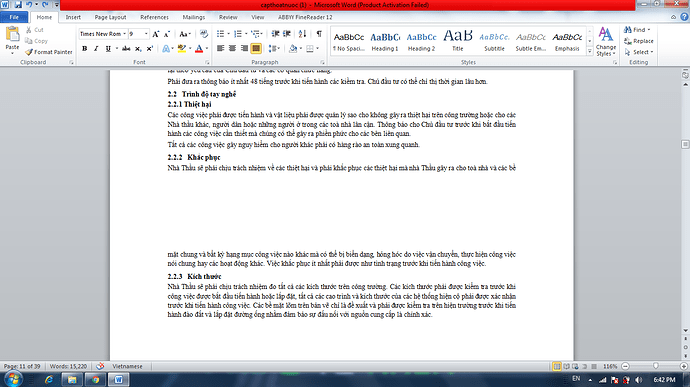Screen dimensions: 690x387
Task: Click the Format Painter tool
Action: coord(48,52)
